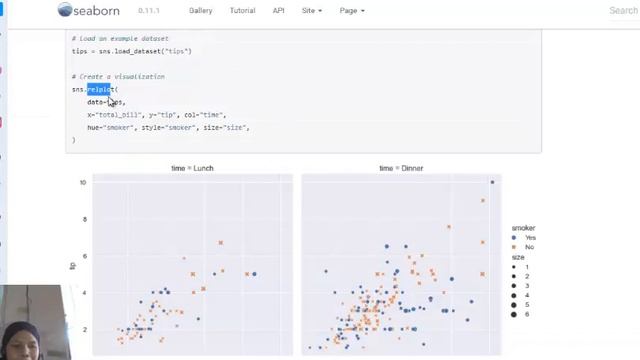This screenshot has height=360, width=640.
Task: Click the orange No legend marker
Action: [514, 247]
